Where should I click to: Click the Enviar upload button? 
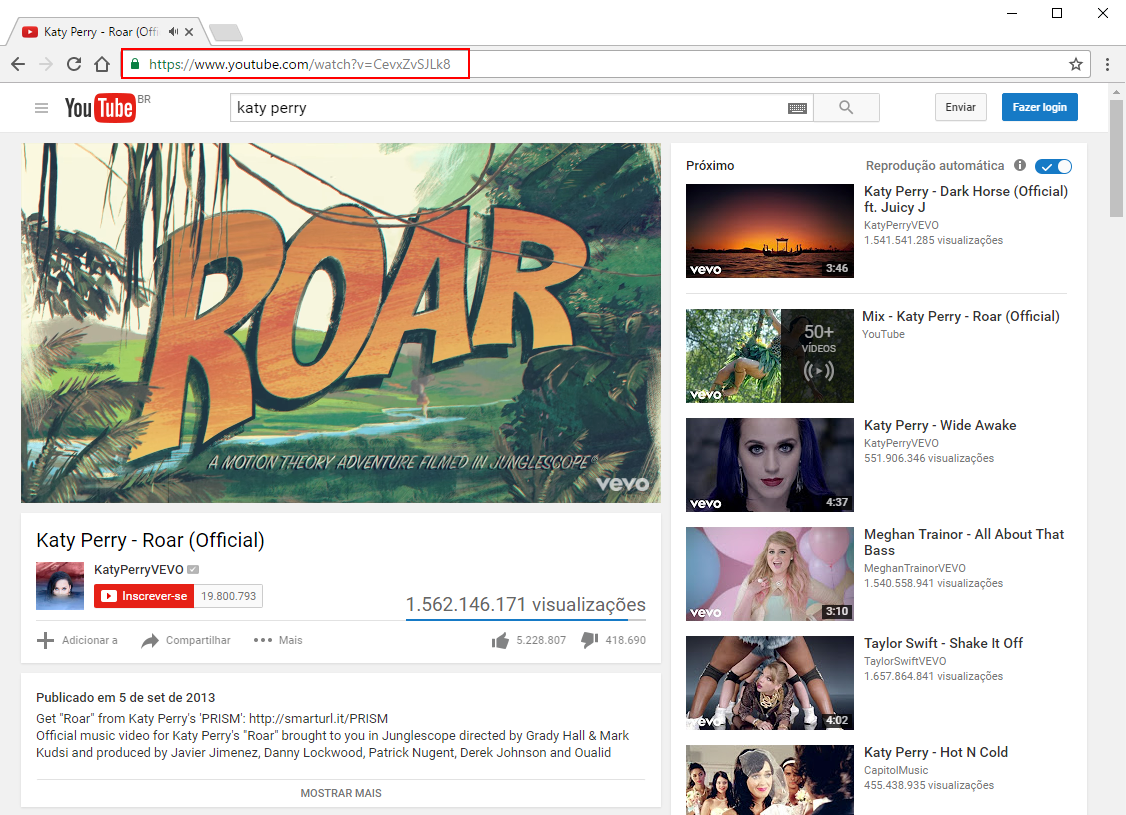961,107
